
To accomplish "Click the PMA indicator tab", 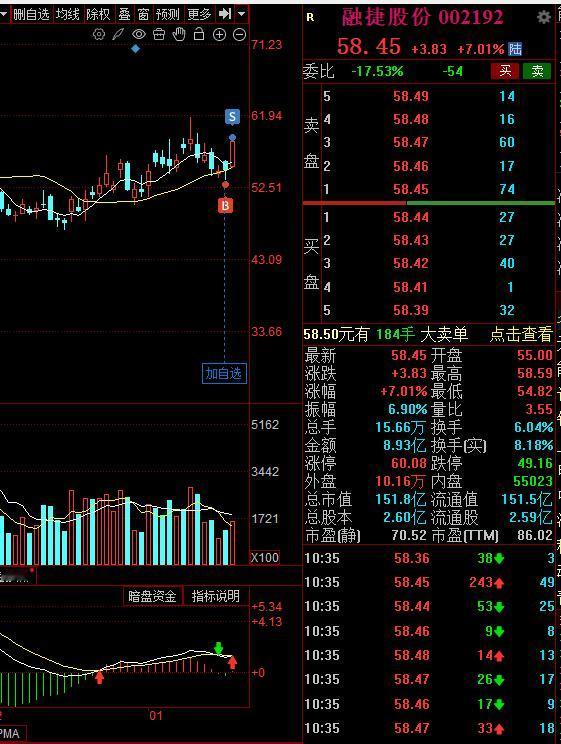I will click(x=10, y=734).
